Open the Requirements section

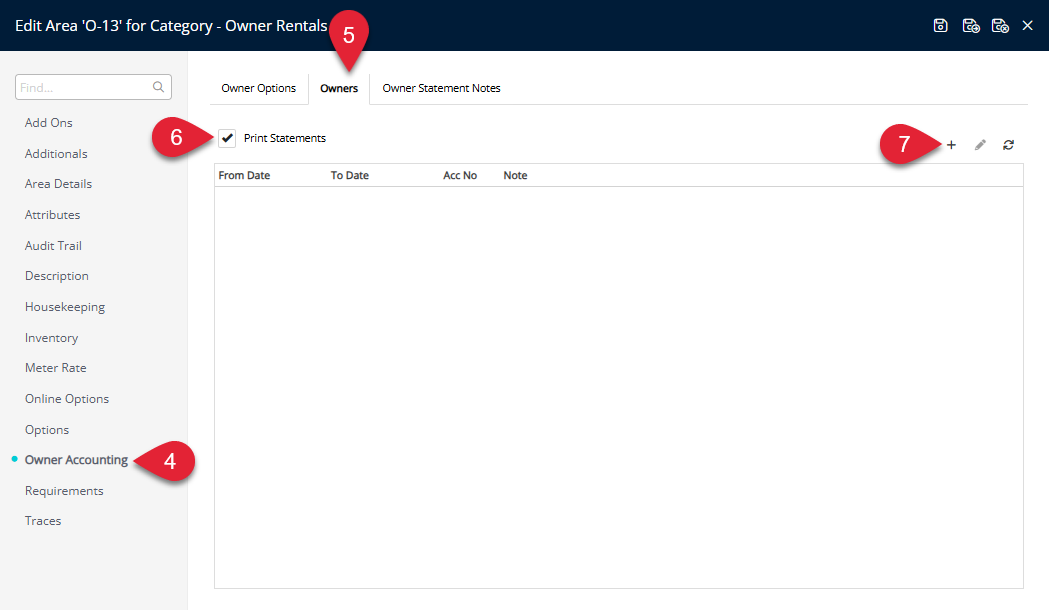pyautogui.click(x=64, y=491)
